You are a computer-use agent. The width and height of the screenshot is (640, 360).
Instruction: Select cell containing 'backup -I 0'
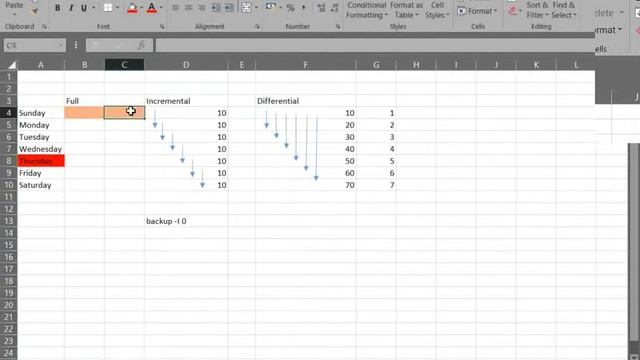[186, 221]
